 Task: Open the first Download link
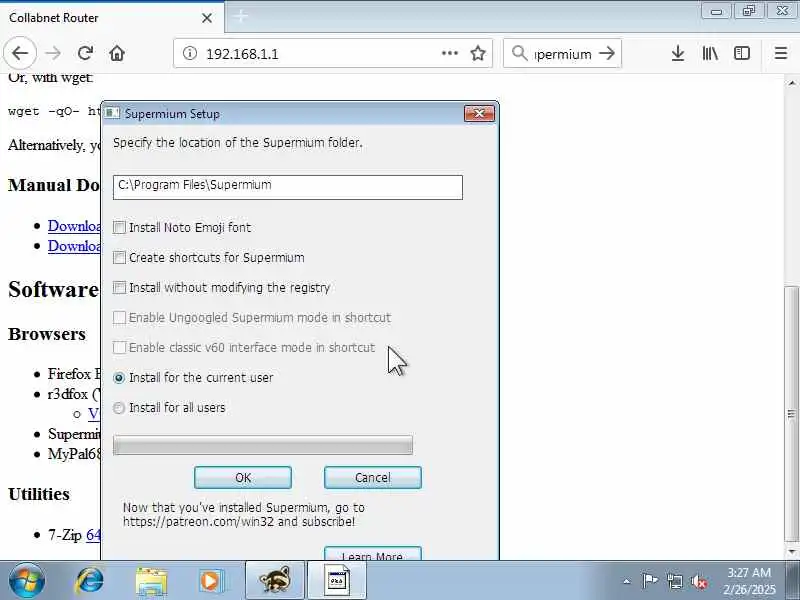point(74,226)
